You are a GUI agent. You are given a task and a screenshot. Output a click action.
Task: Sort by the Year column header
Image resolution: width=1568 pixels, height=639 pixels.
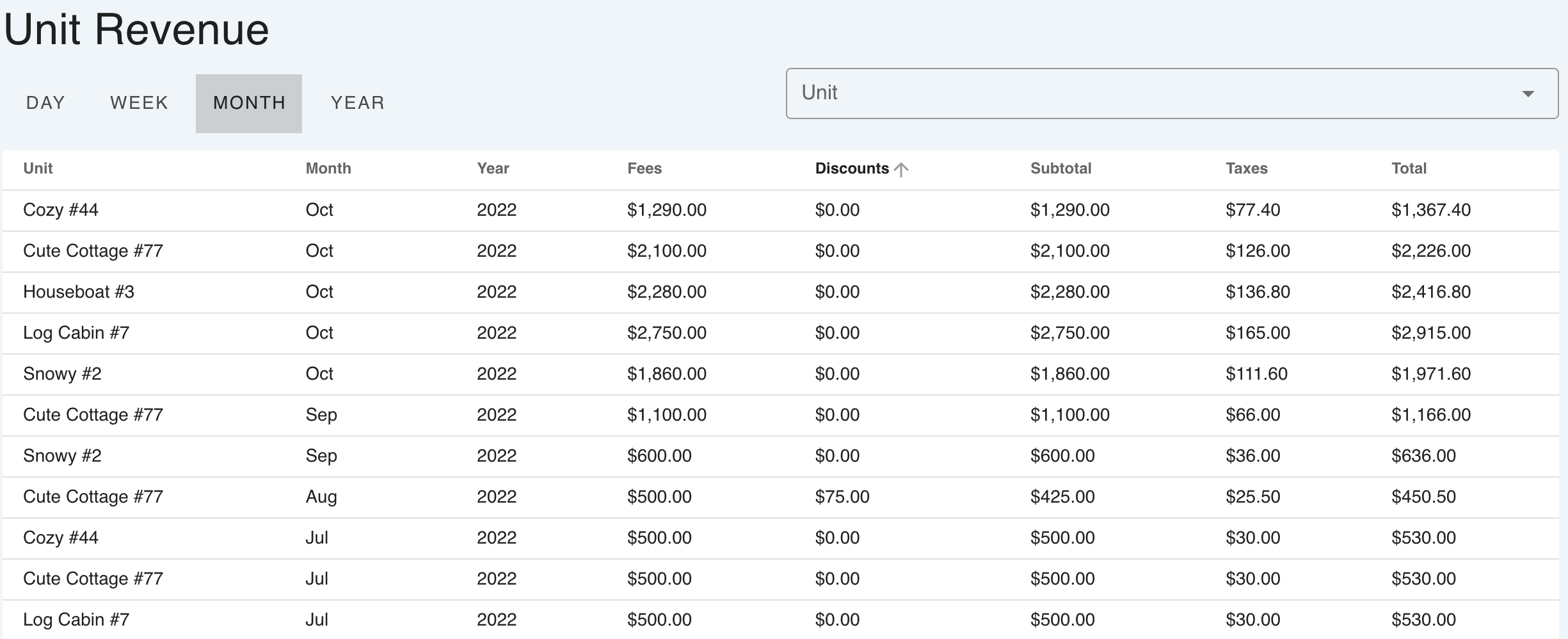pos(493,168)
